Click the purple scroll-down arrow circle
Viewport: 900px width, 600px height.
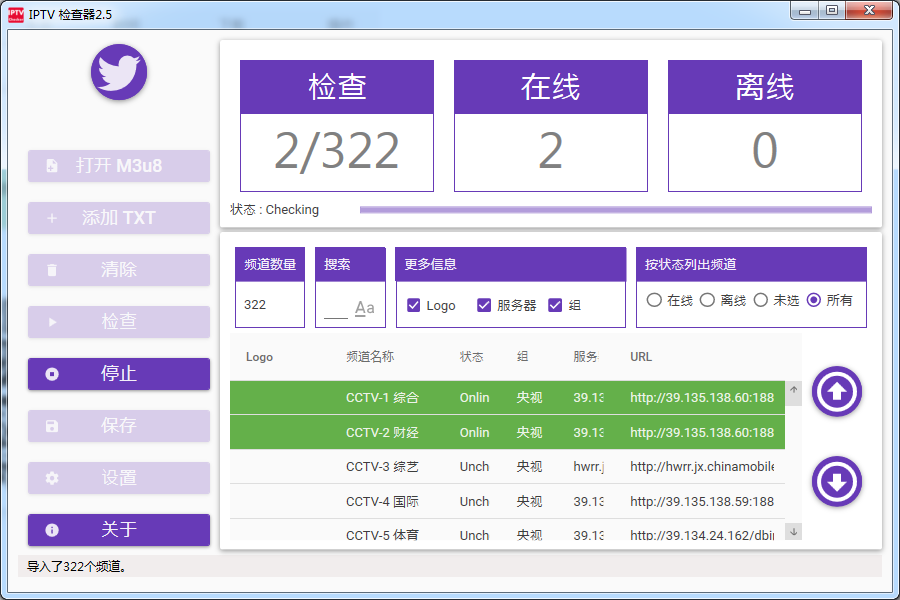point(837,481)
